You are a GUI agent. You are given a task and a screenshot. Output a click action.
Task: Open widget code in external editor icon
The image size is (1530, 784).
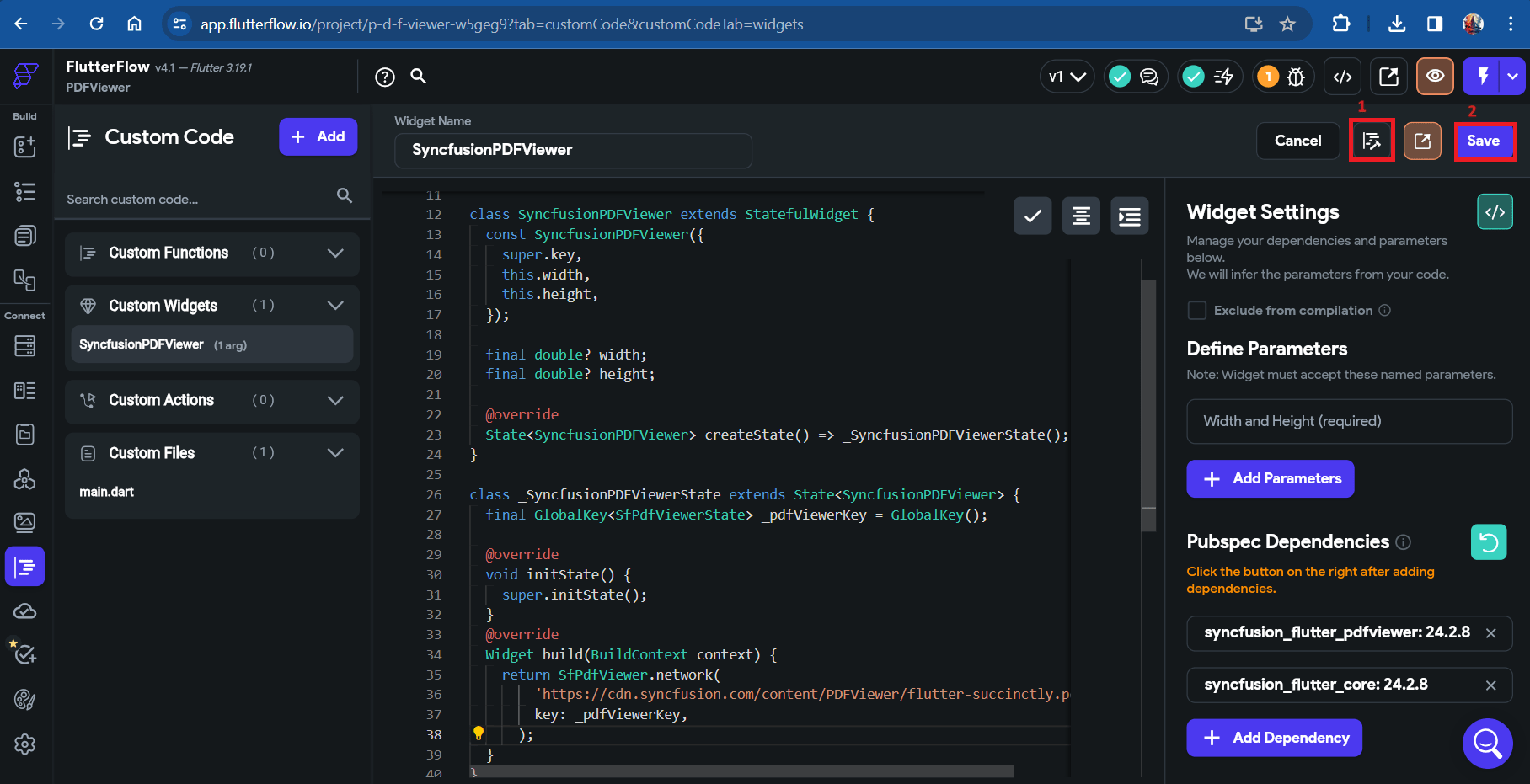[1422, 141]
